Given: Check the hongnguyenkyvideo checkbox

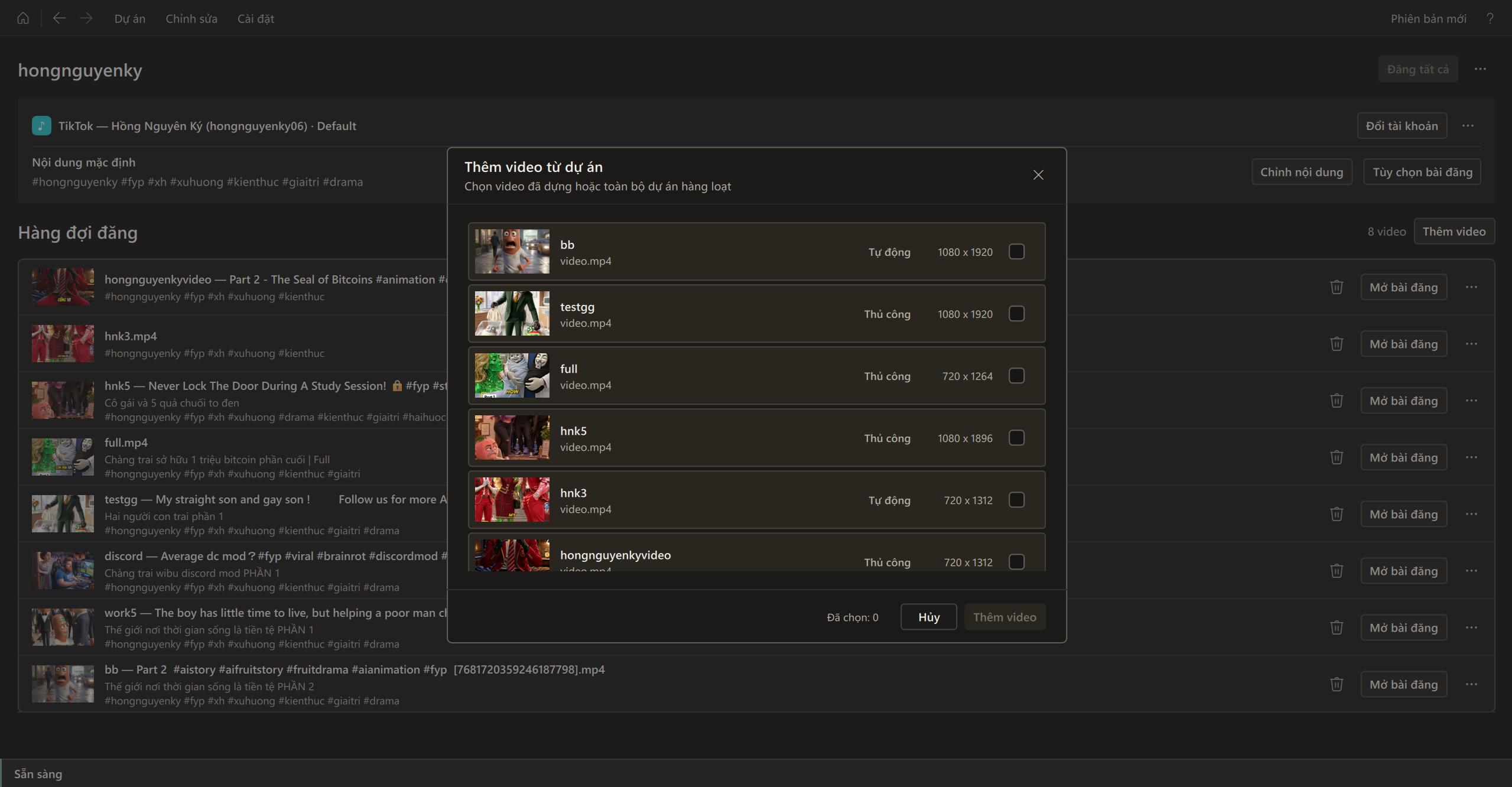Looking at the screenshot, I should click(1016, 562).
